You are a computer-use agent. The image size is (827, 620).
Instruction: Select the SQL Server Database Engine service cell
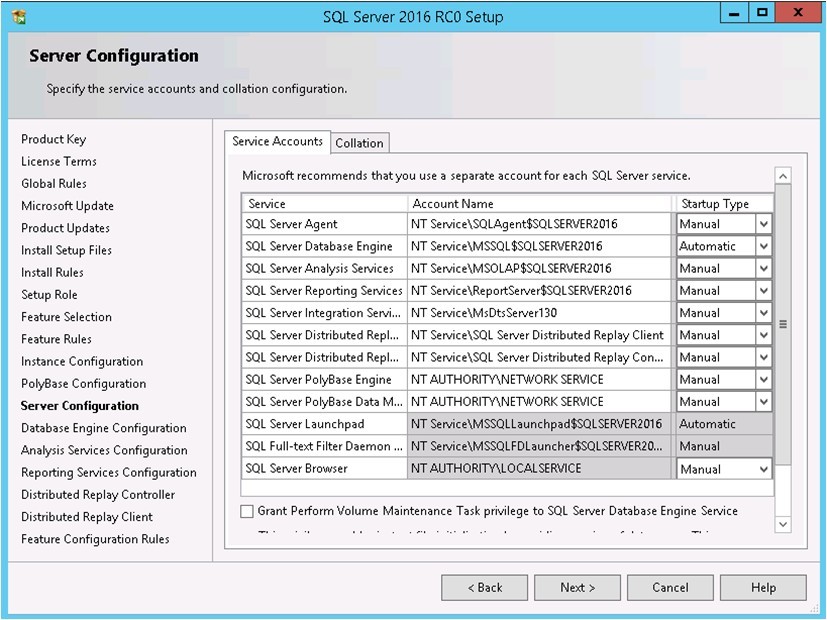click(324, 246)
